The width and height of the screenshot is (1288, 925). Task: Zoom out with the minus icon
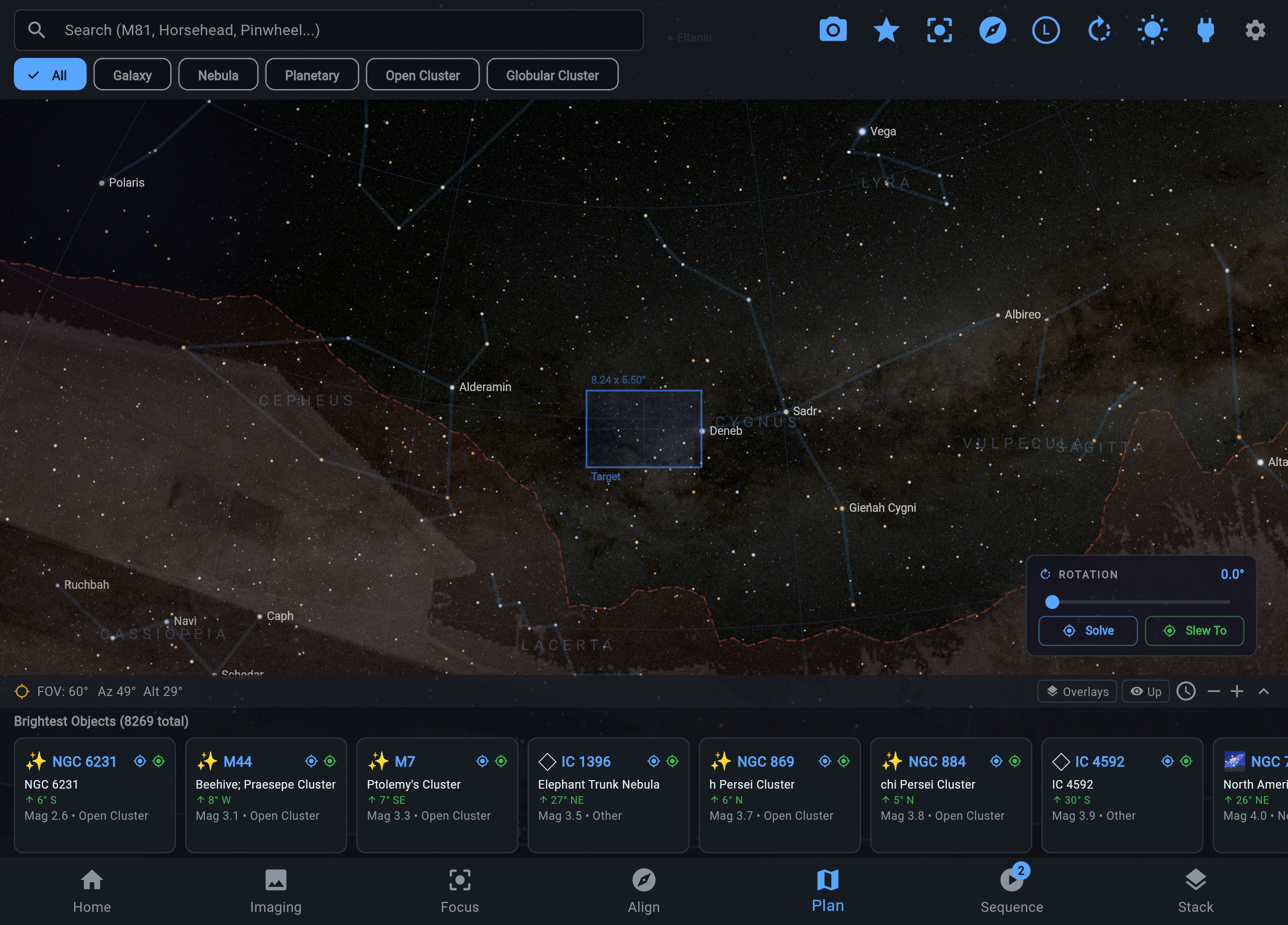point(1214,691)
